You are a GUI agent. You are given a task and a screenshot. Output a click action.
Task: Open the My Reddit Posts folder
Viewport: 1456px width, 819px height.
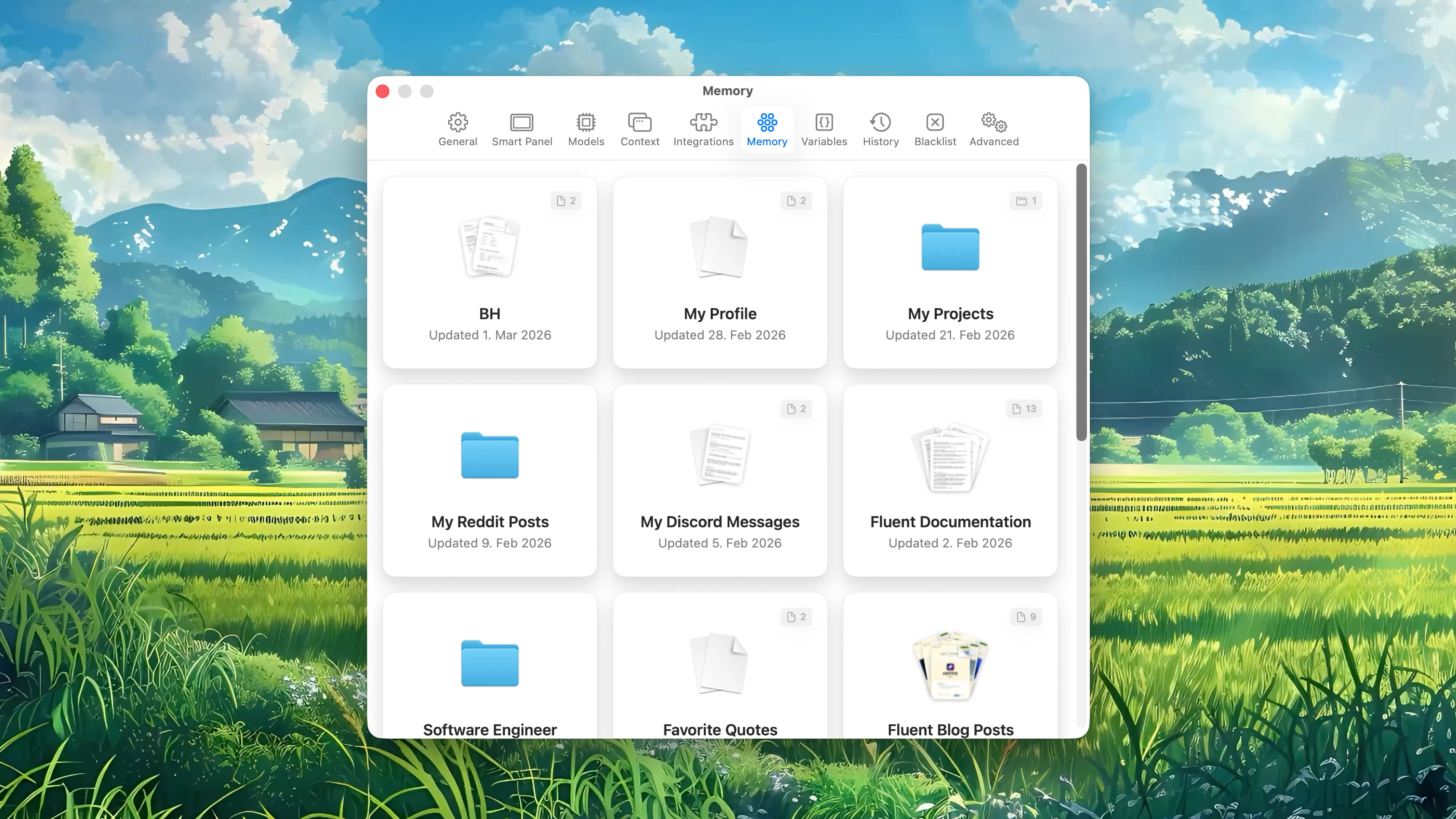click(489, 481)
